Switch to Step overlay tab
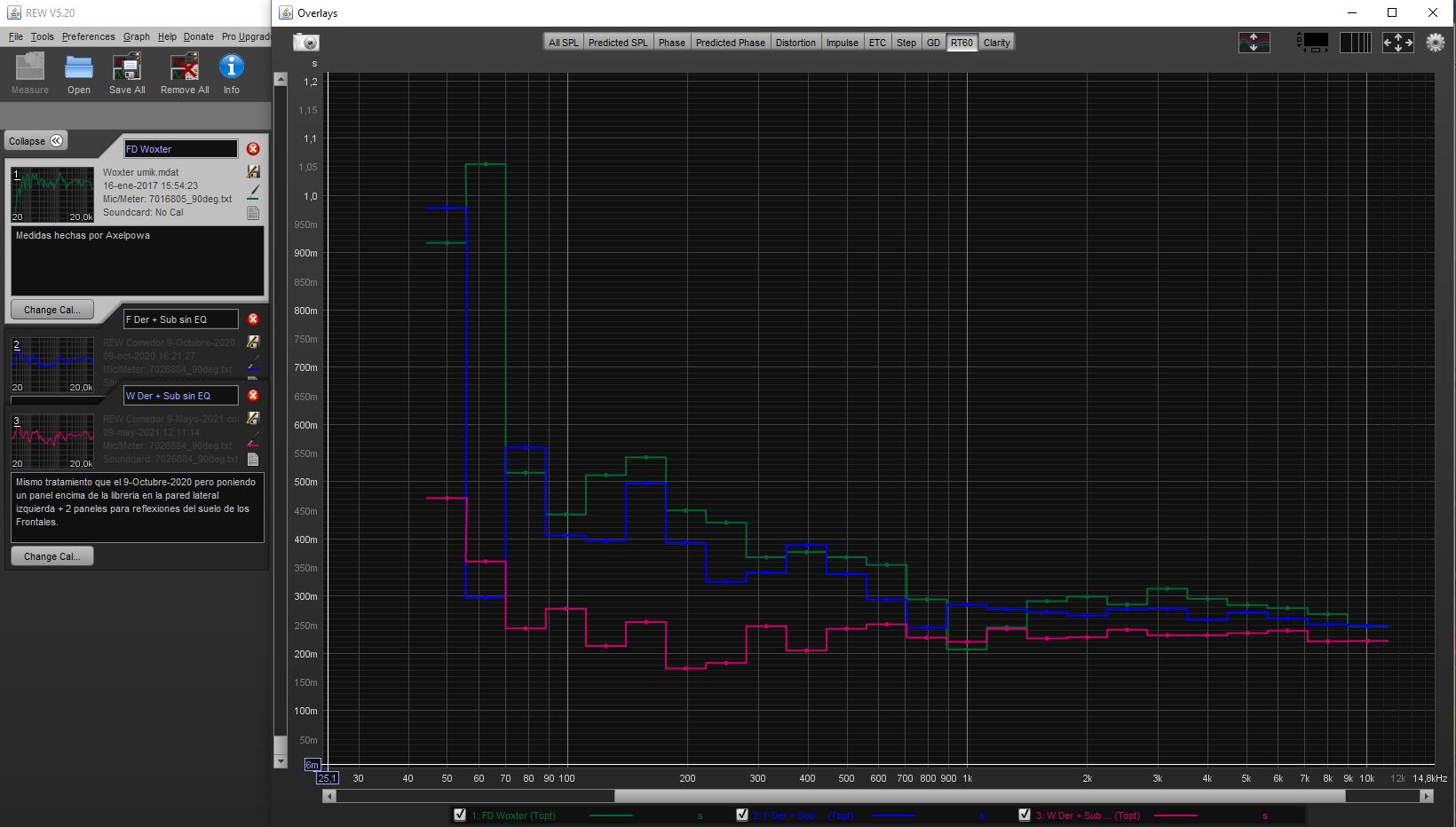 (x=906, y=43)
